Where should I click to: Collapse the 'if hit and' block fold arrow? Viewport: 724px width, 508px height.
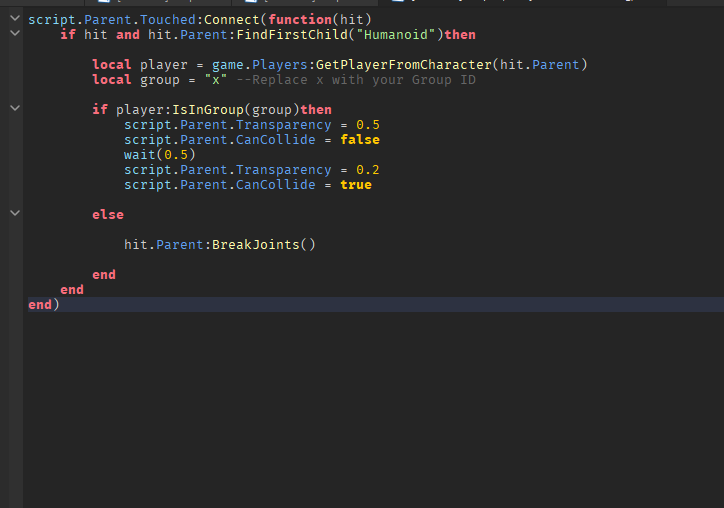click(x=14, y=34)
